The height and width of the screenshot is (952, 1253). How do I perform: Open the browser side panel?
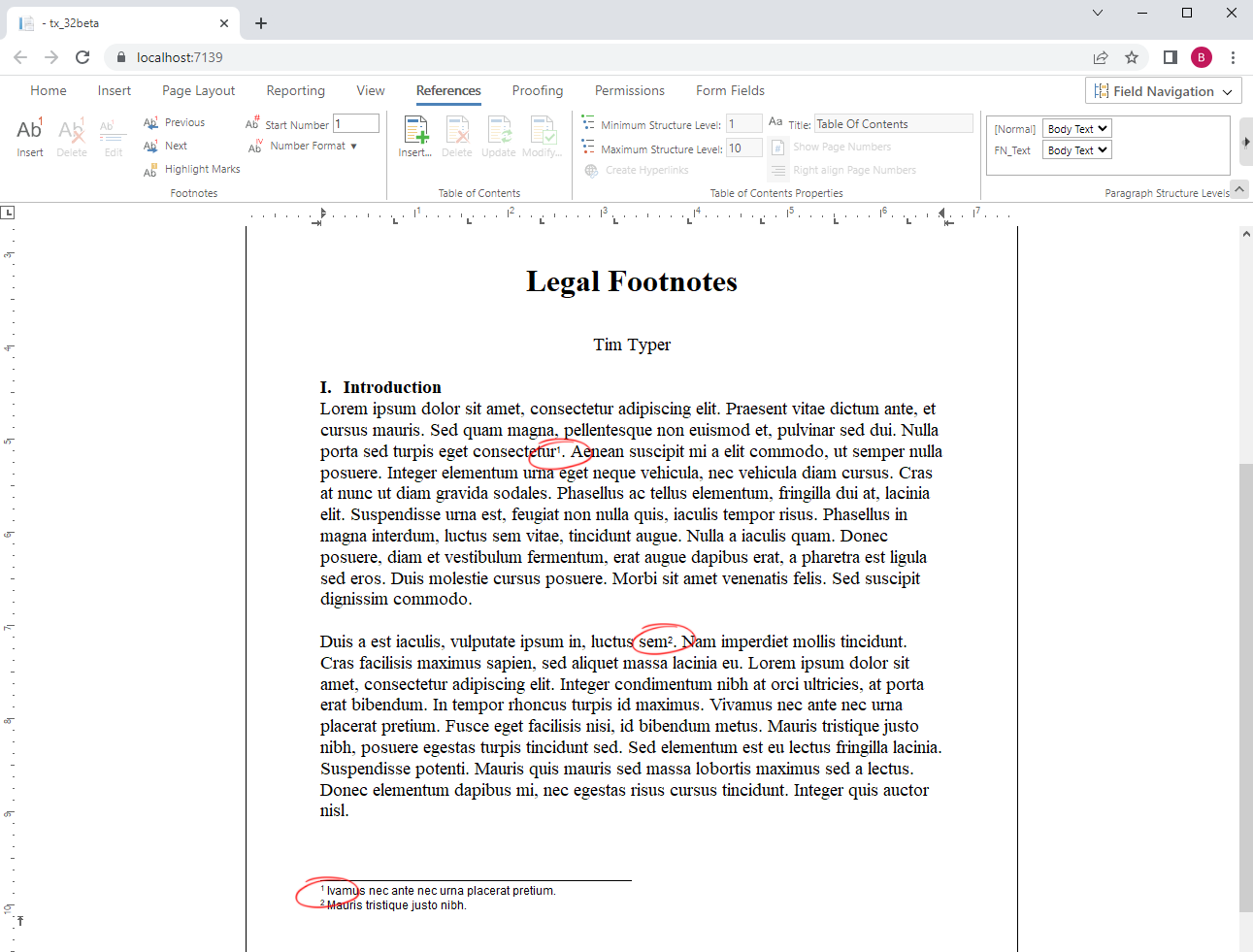pyautogui.click(x=1171, y=57)
